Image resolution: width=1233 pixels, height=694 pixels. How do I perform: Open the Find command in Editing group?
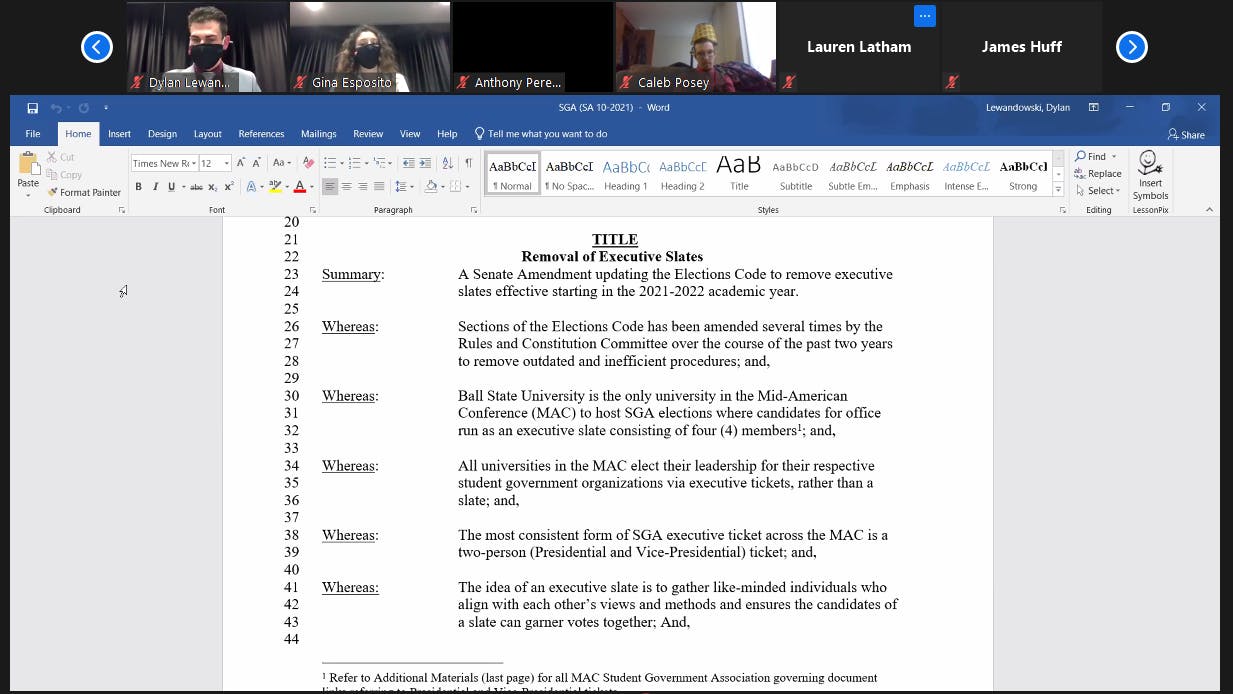click(x=1095, y=156)
